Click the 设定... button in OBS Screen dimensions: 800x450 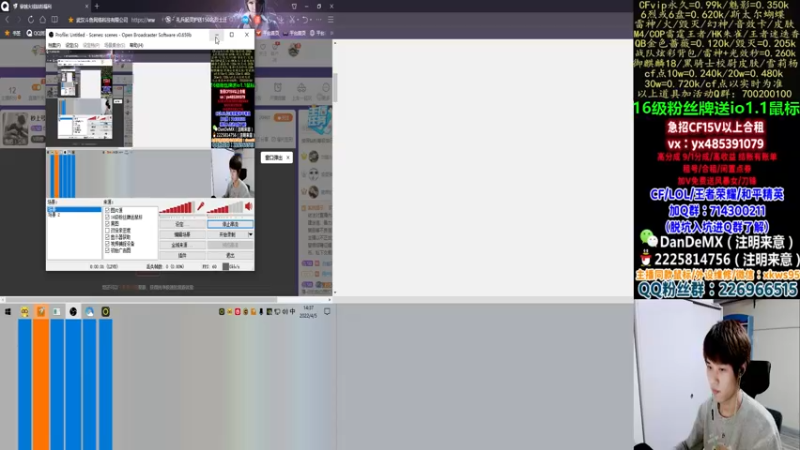183,224
